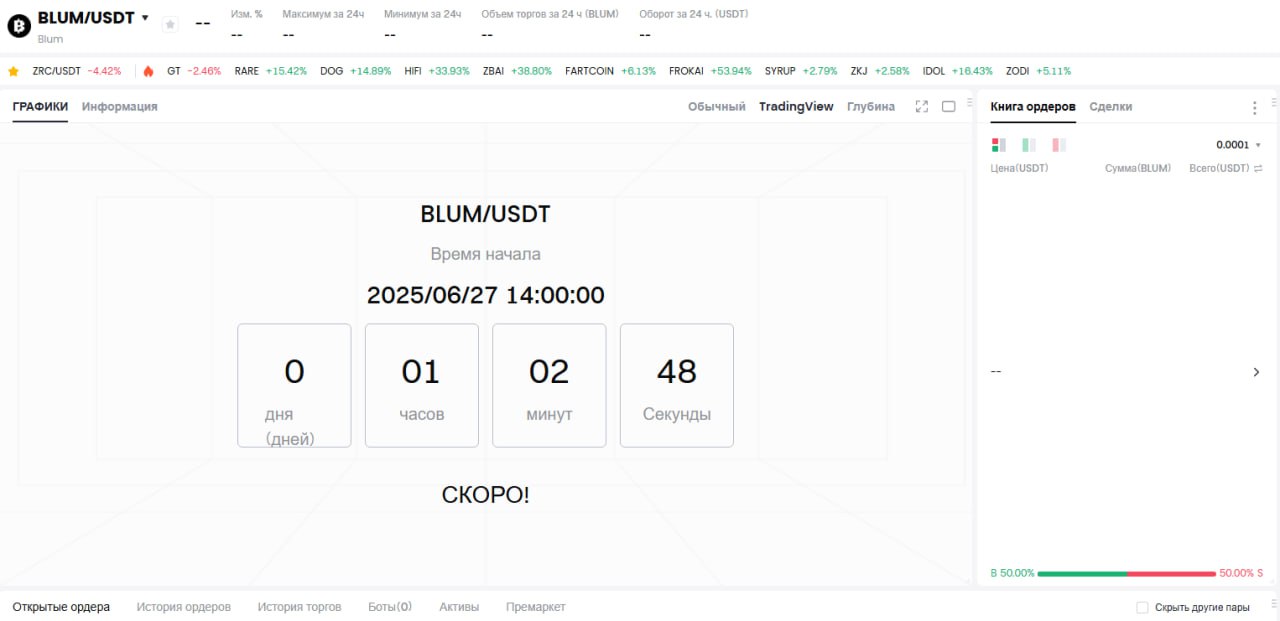Swap the Всего(USDT) column unit

(1258, 168)
